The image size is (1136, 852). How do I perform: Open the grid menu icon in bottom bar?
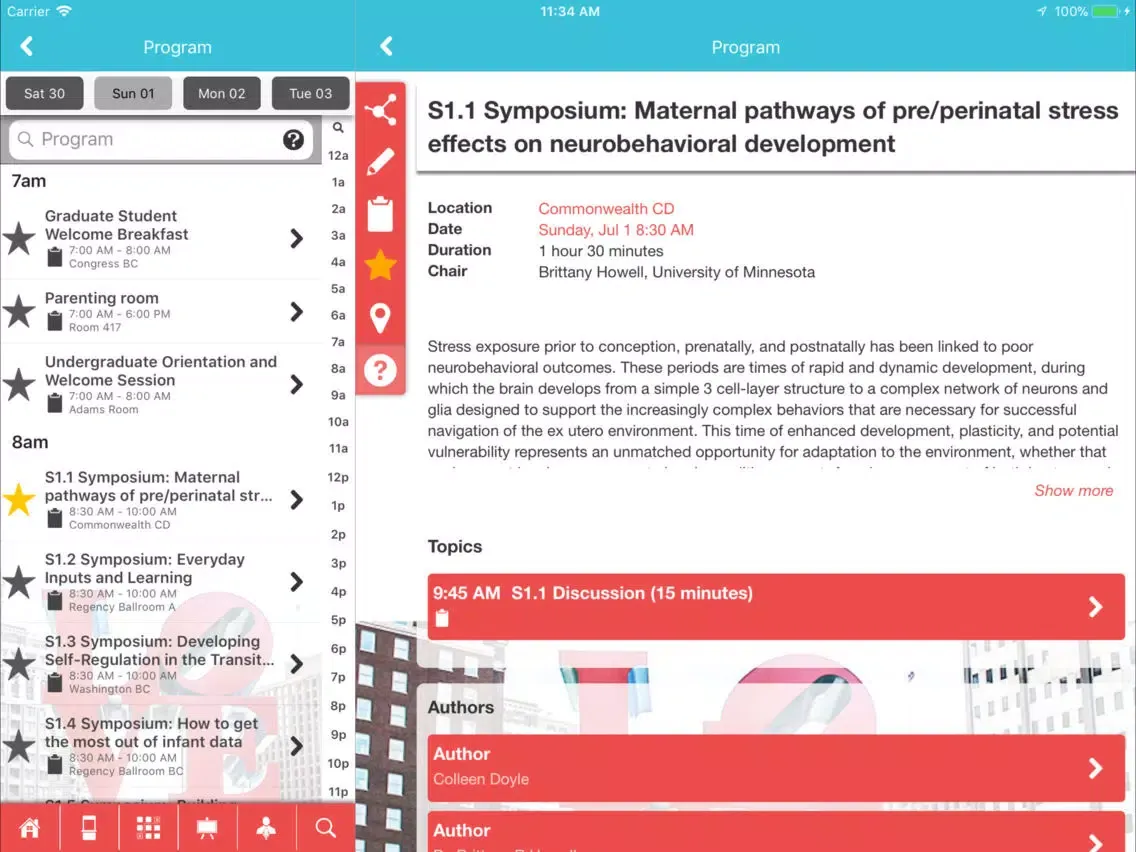tap(149, 827)
